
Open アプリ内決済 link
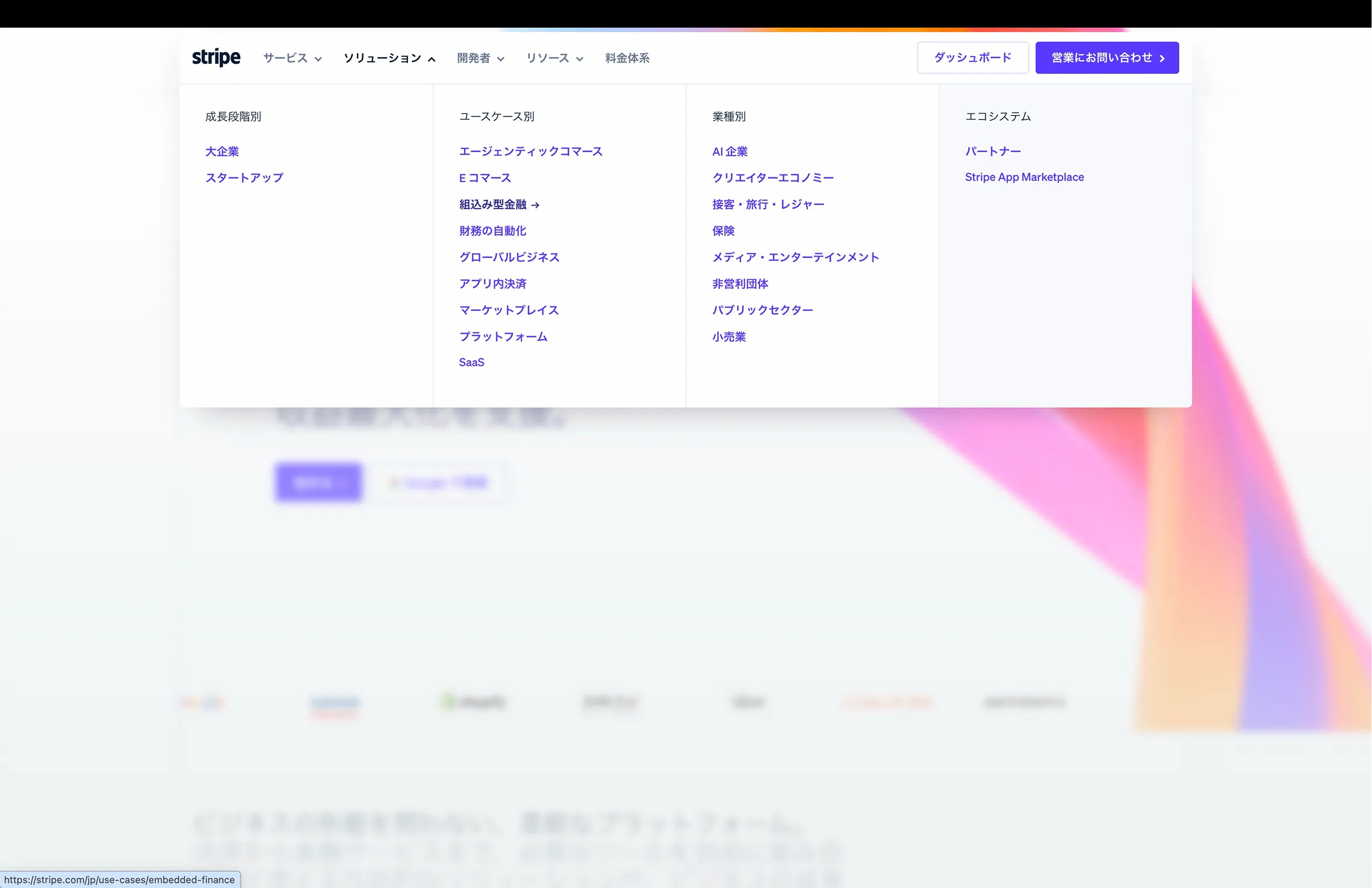[x=492, y=284]
